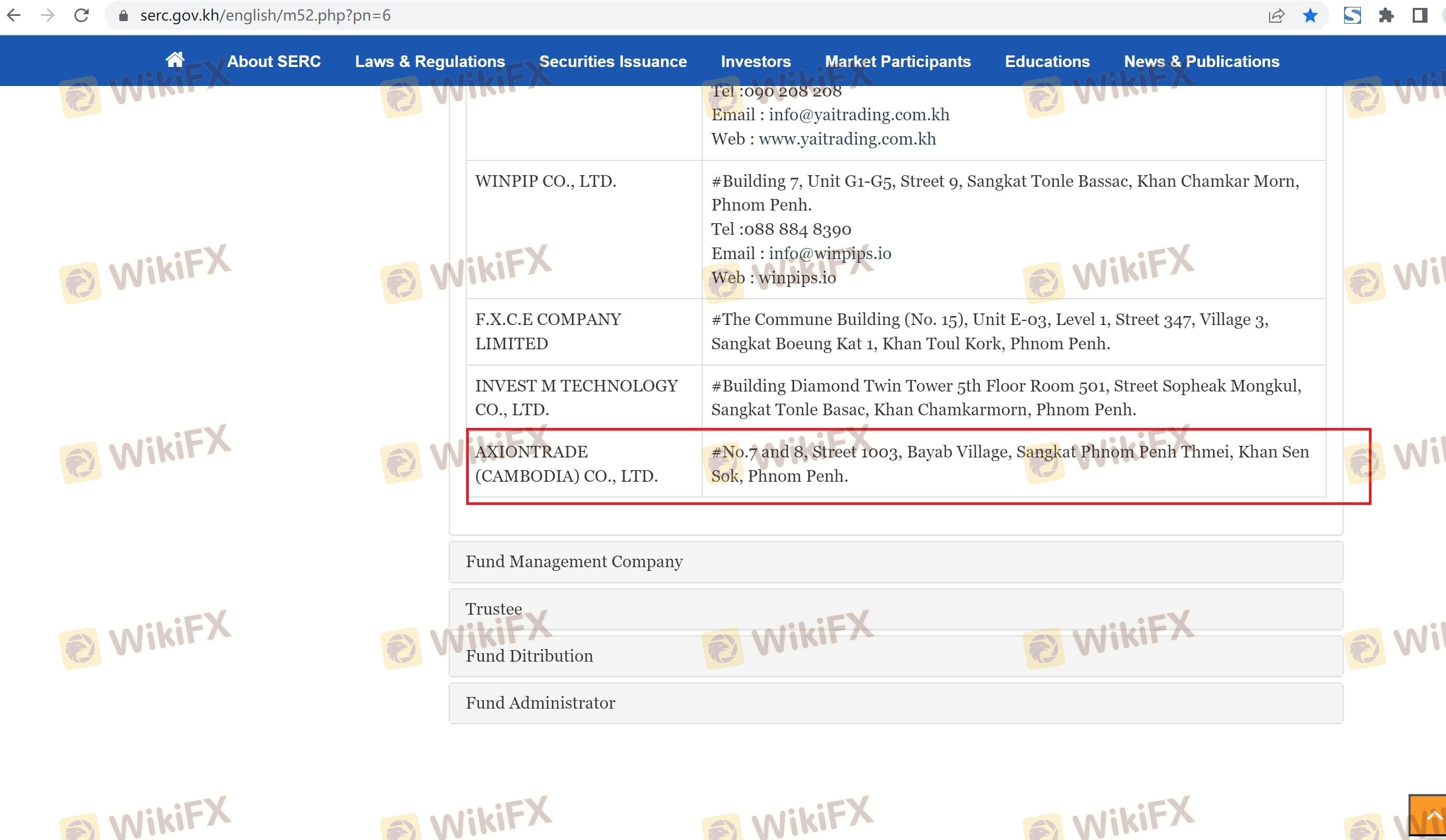Click the lock icon in address bar
The height and width of the screenshot is (840, 1446).
coord(123,15)
